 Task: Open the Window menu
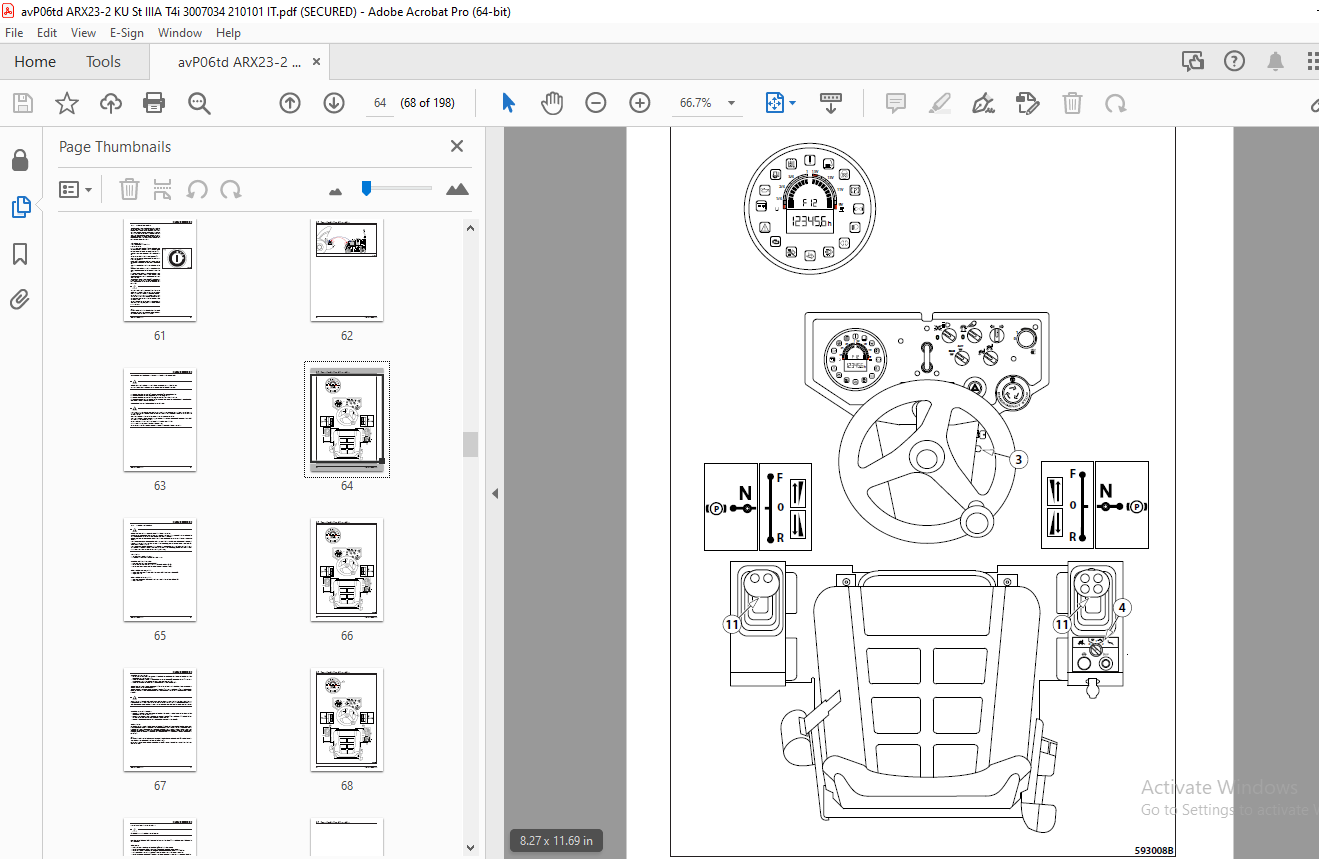180,33
